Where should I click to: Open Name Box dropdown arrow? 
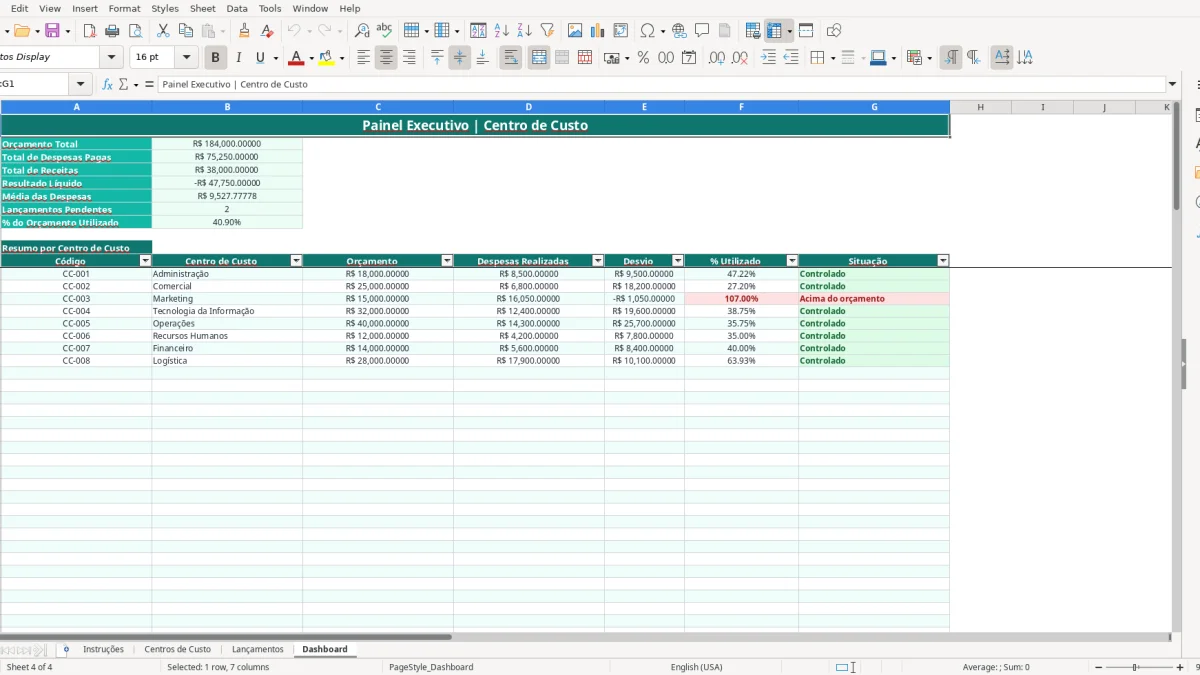click(x=81, y=85)
